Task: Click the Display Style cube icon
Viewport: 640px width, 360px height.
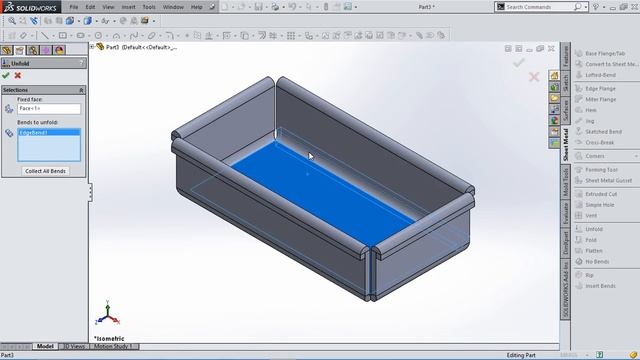Action: point(87,21)
